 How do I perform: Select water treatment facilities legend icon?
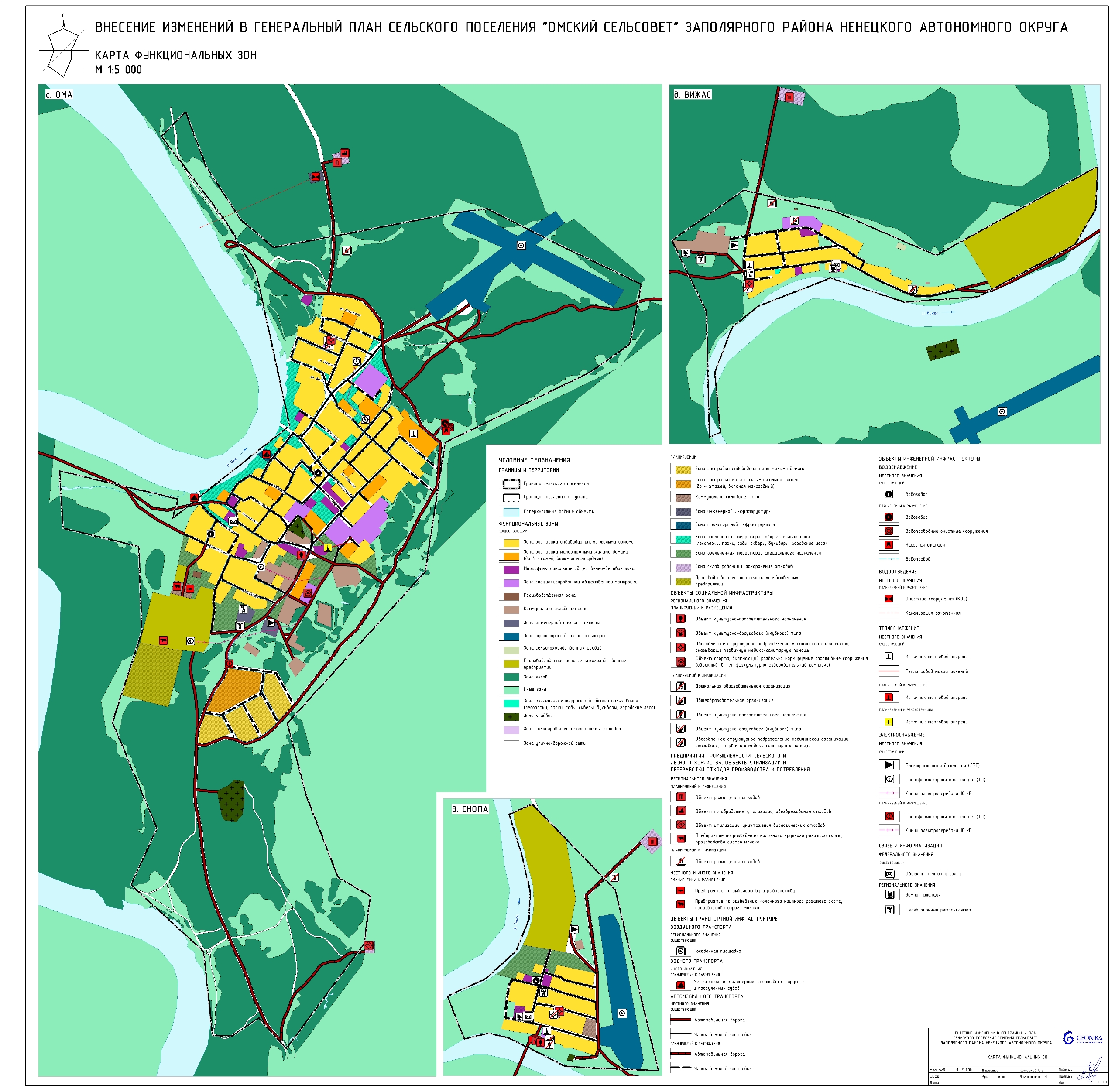pos(889,531)
